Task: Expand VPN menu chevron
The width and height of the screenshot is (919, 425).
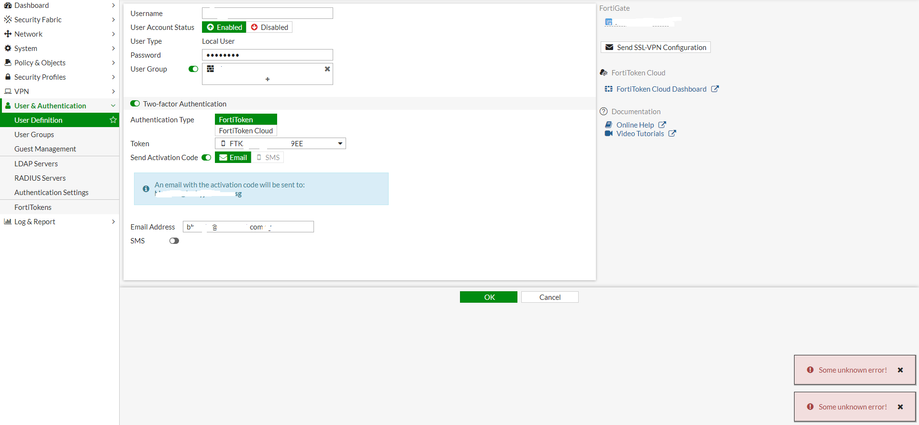Action: 113,91
